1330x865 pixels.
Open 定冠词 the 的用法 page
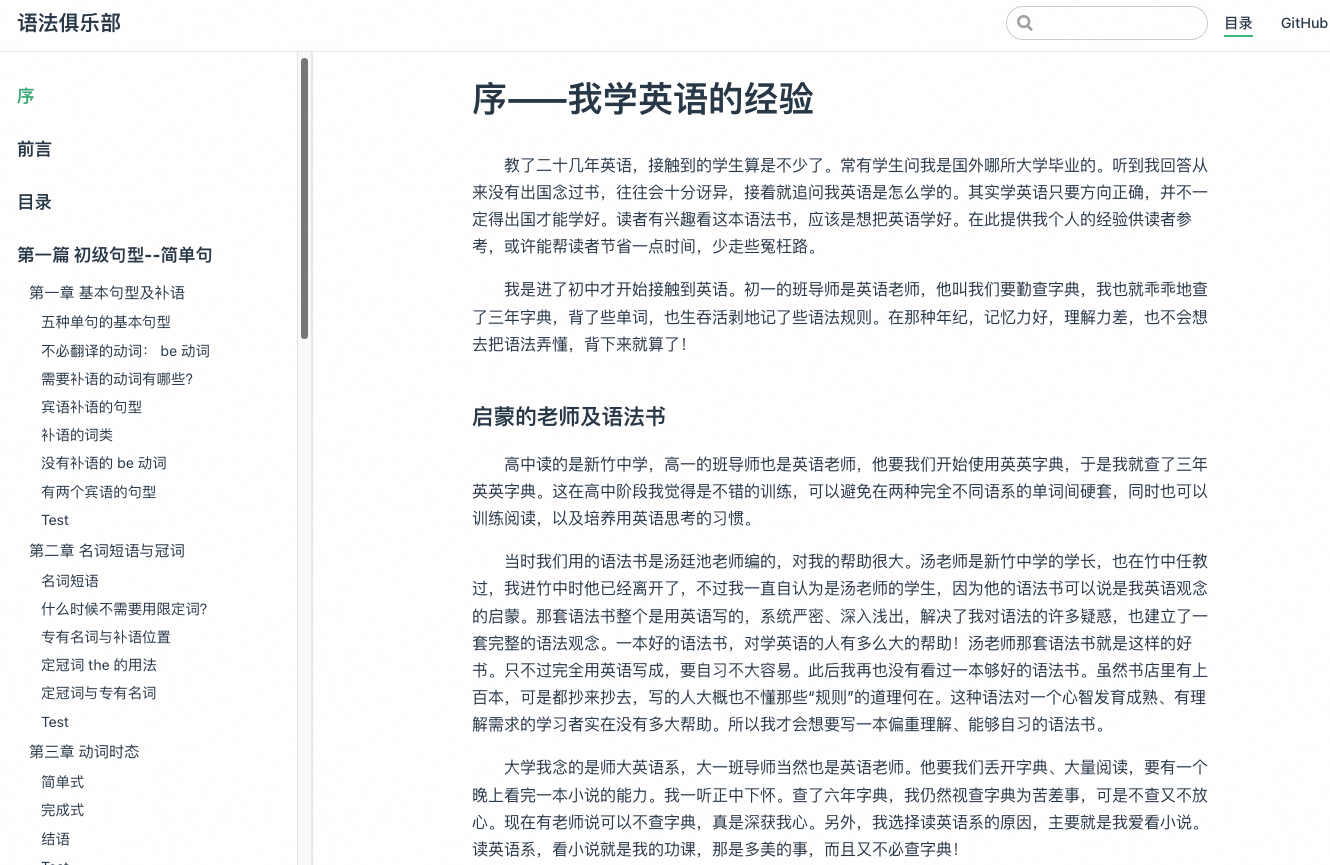99,665
